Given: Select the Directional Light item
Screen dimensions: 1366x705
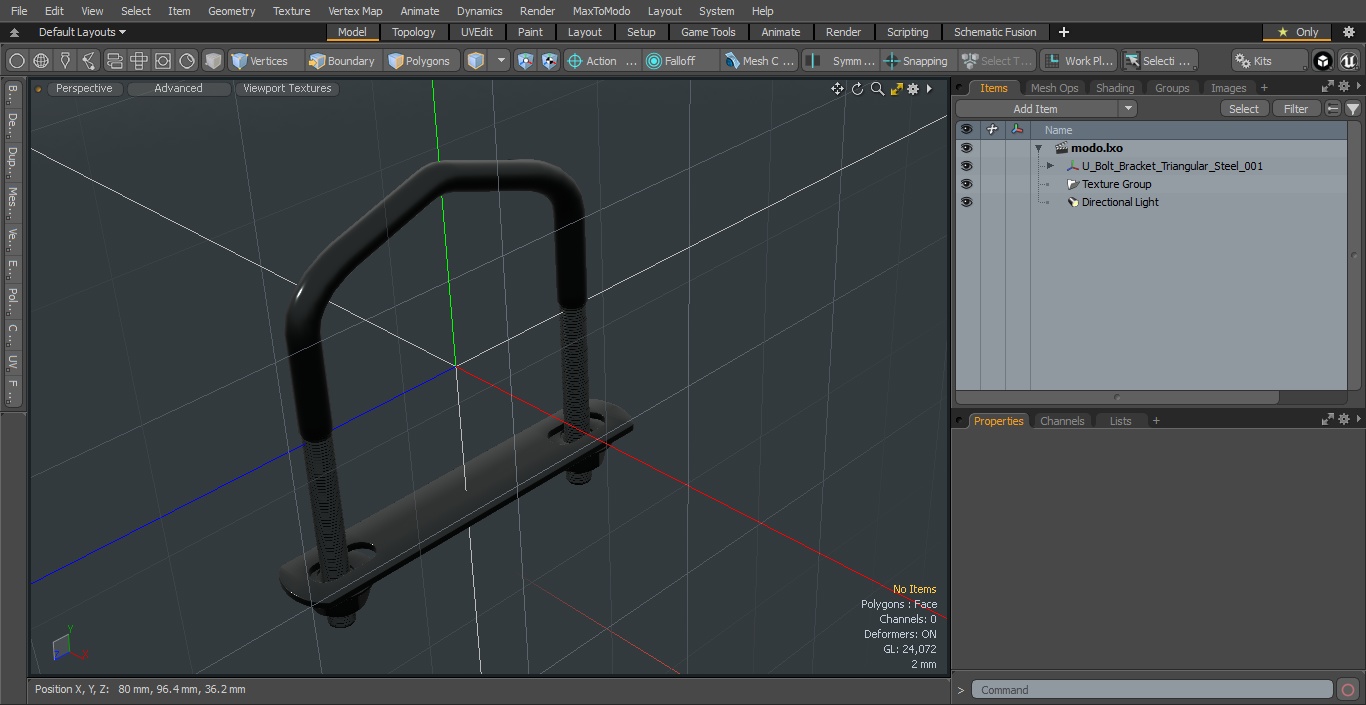Looking at the screenshot, I should point(1120,202).
